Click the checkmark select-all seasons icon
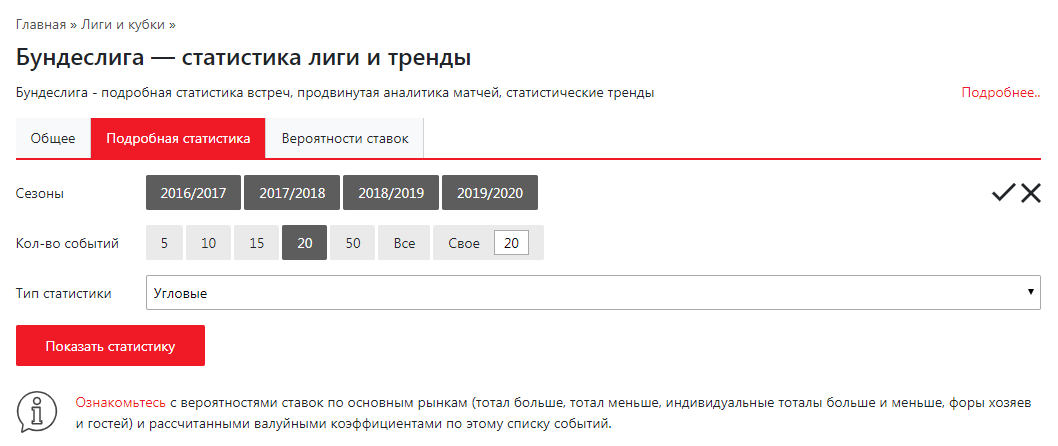 [x=1003, y=193]
